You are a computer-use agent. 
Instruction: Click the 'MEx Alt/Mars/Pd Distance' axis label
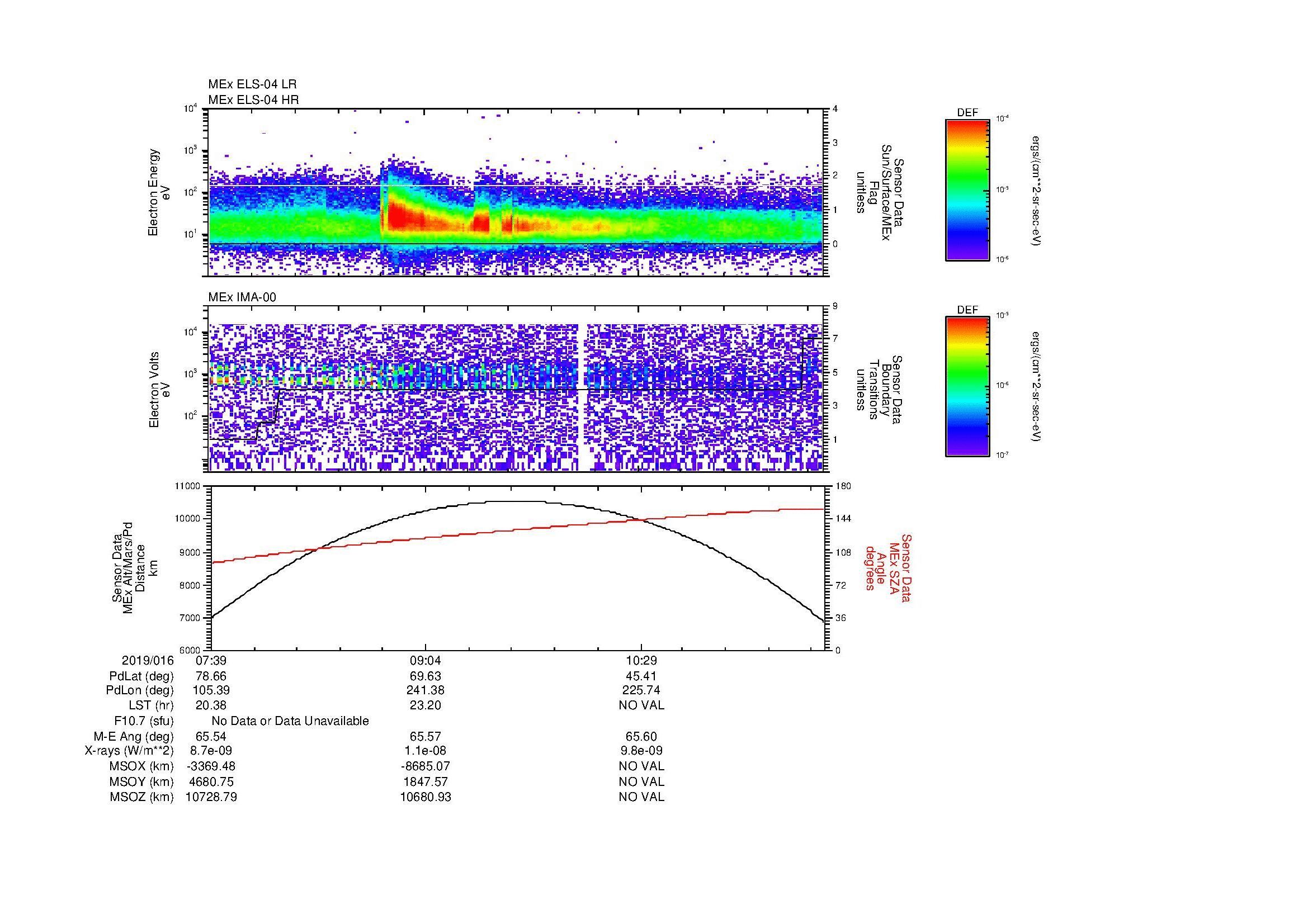(x=134, y=567)
